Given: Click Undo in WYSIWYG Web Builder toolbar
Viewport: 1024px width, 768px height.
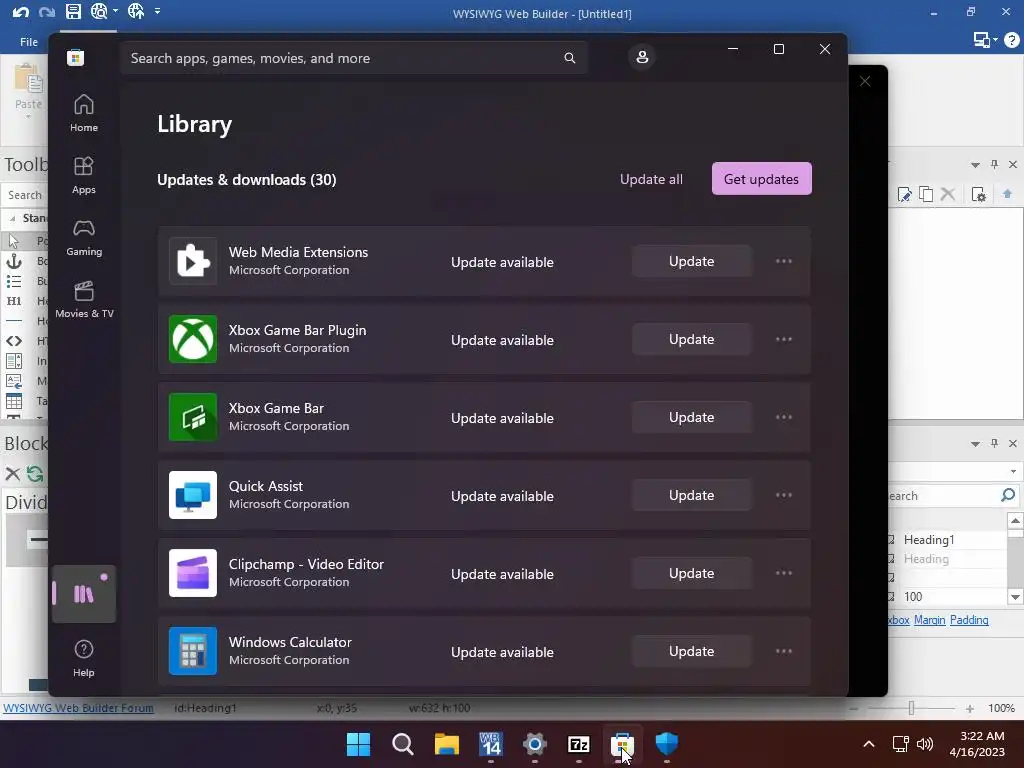Looking at the screenshot, I should tap(20, 12).
